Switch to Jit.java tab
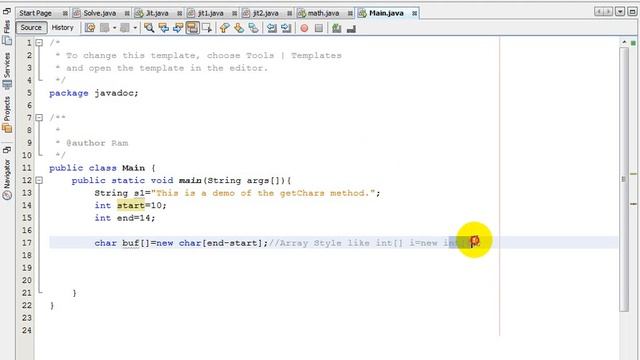Image resolution: width=640 pixels, height=360 pixels. pyautogui.click(x=157, y=13)
